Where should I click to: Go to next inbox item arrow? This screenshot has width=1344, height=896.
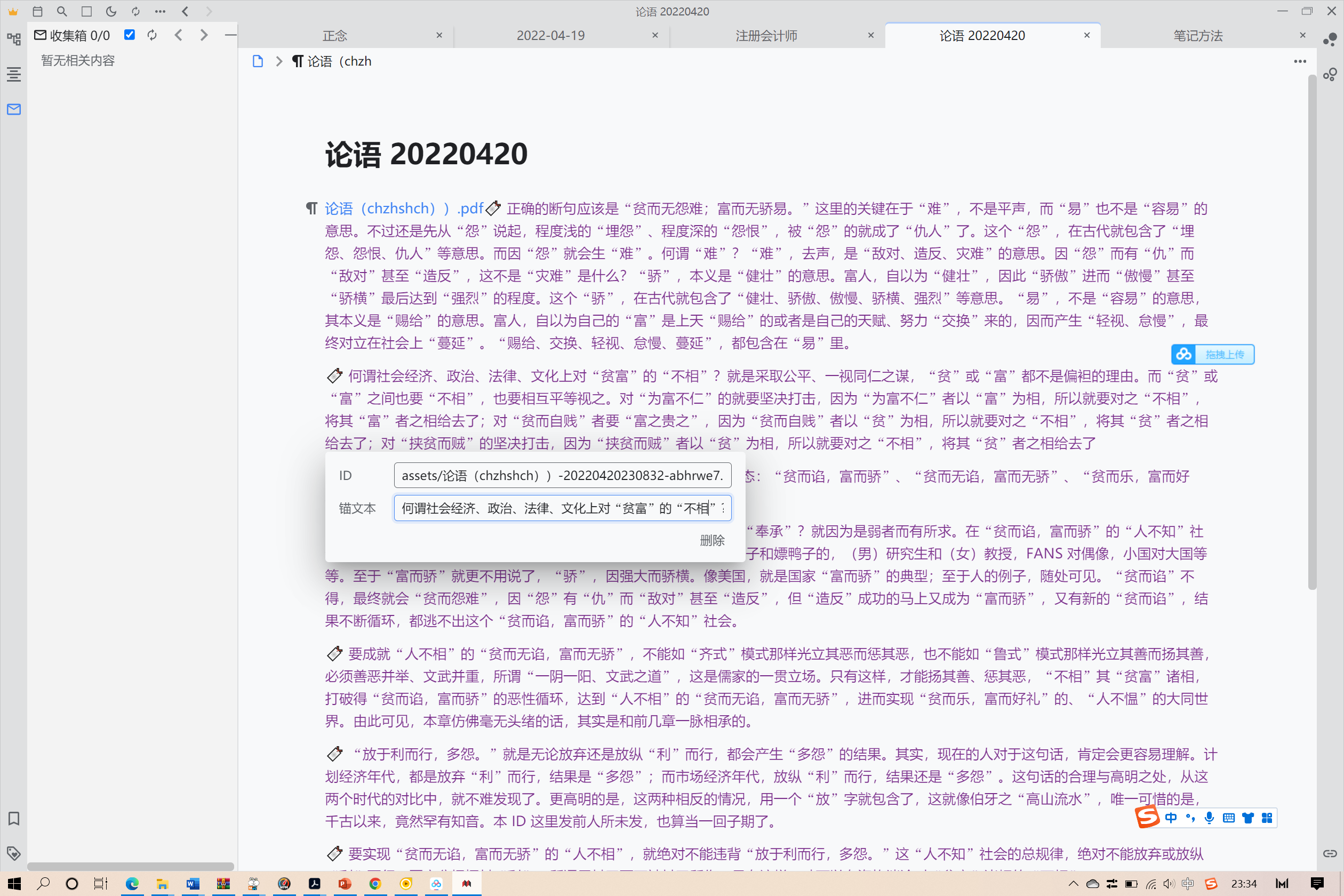pyautogui.click(x=204, y=35)
